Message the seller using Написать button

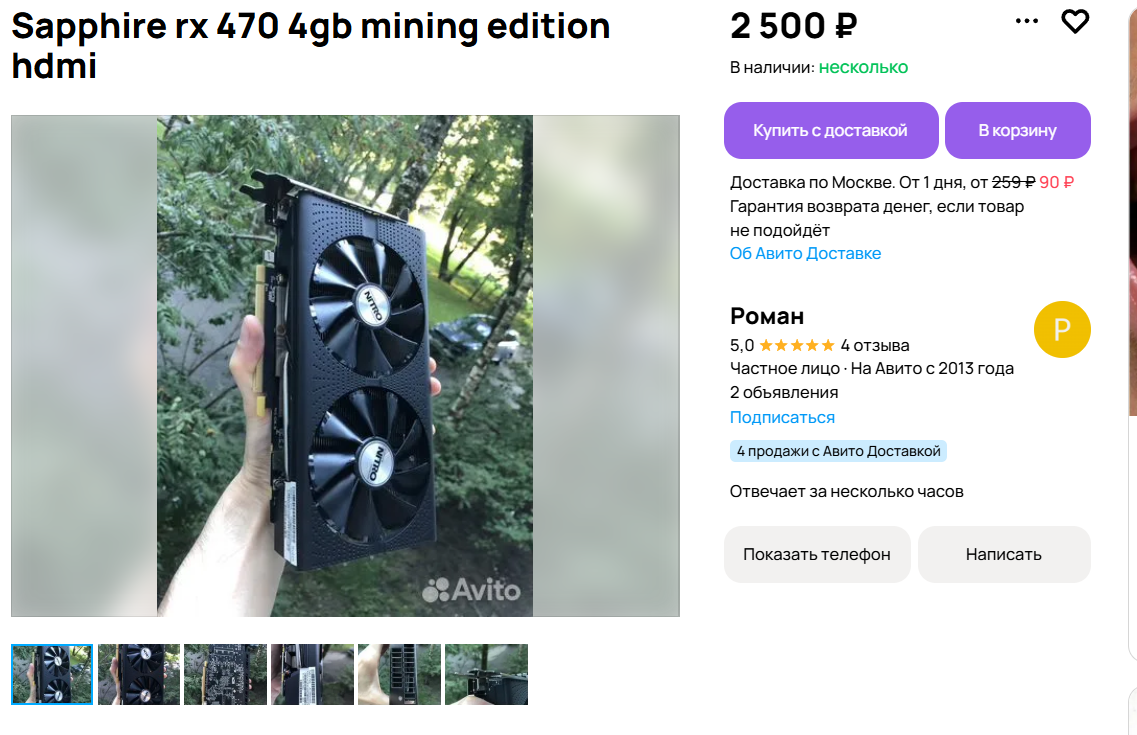tap(1003, 554)
